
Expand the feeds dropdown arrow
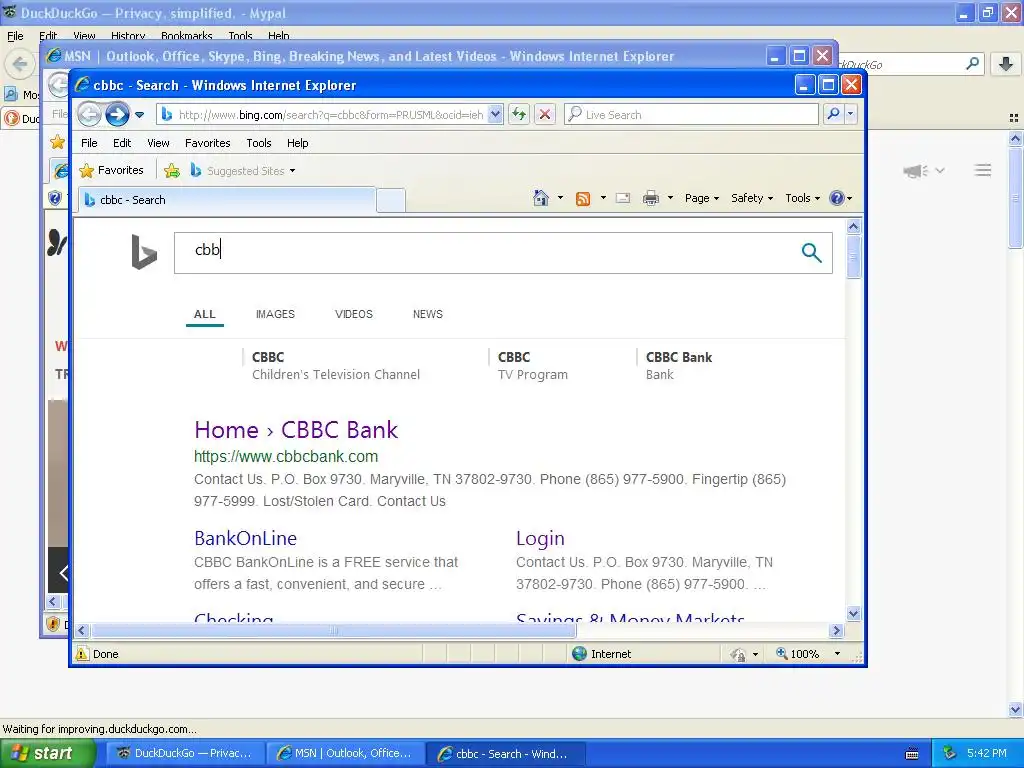(x=603, y=198)
